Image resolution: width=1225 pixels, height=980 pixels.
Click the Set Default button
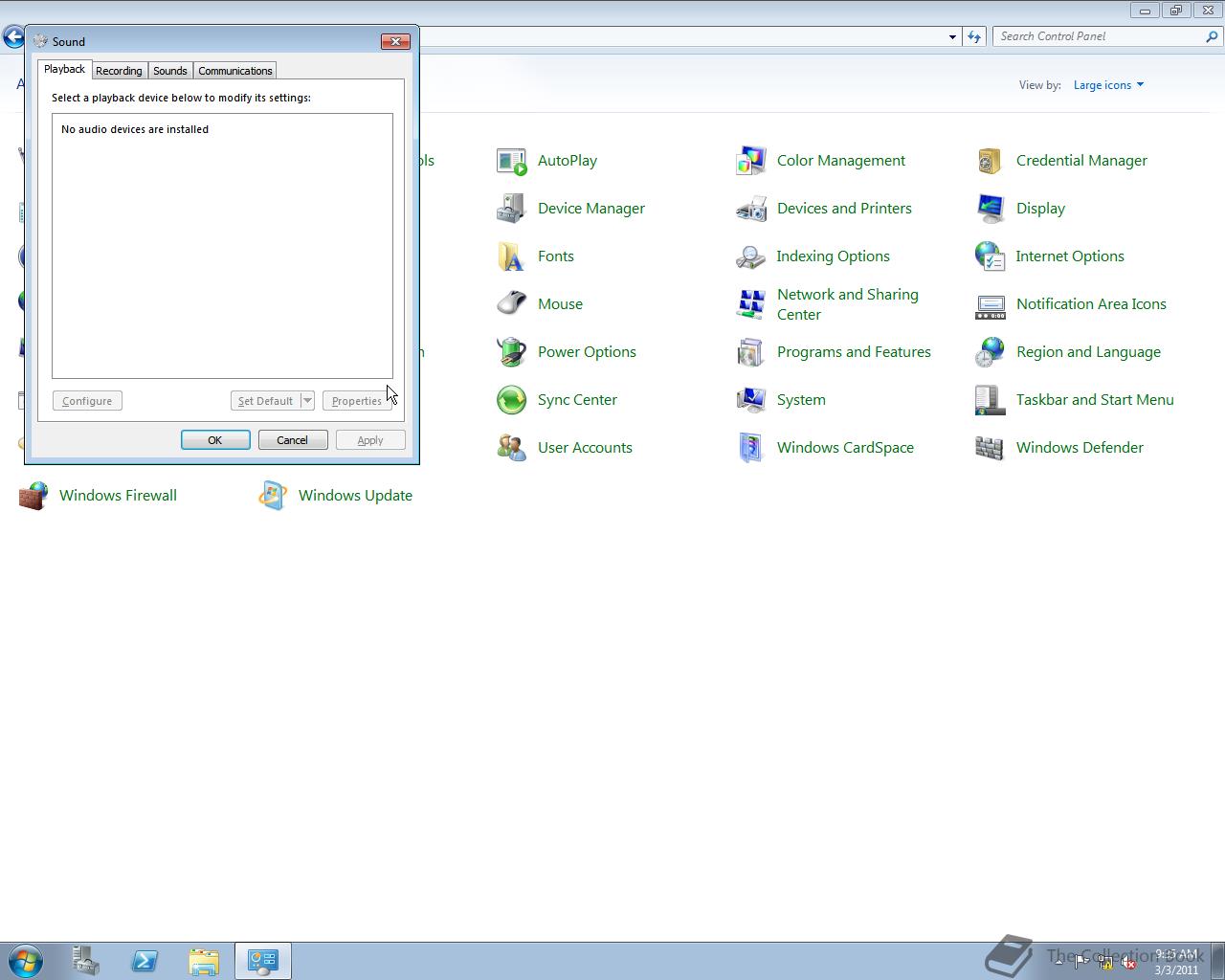click(x=265, y=401)
